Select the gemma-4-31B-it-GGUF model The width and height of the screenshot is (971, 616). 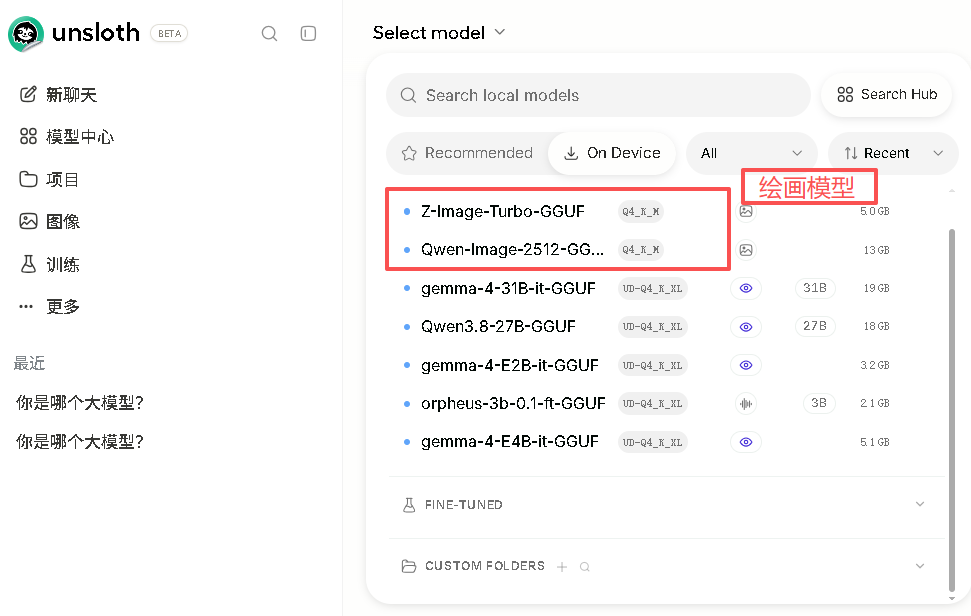tap(508, 288)
